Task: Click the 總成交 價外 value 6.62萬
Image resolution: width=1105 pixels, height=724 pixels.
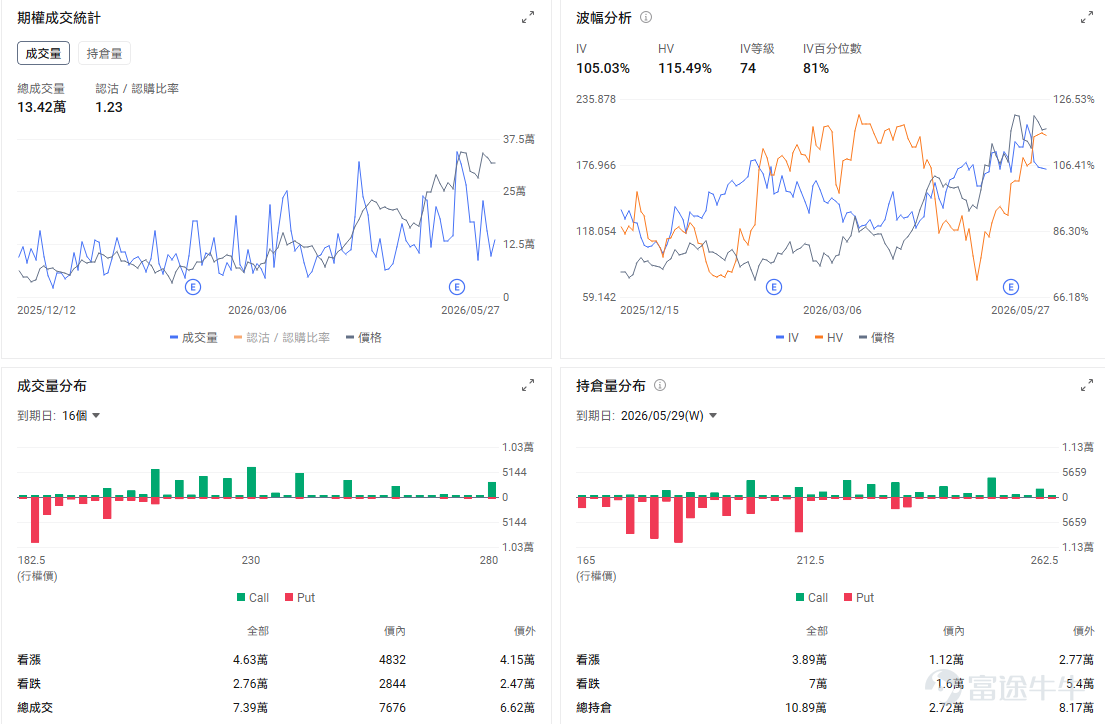Action: [517, 708]
